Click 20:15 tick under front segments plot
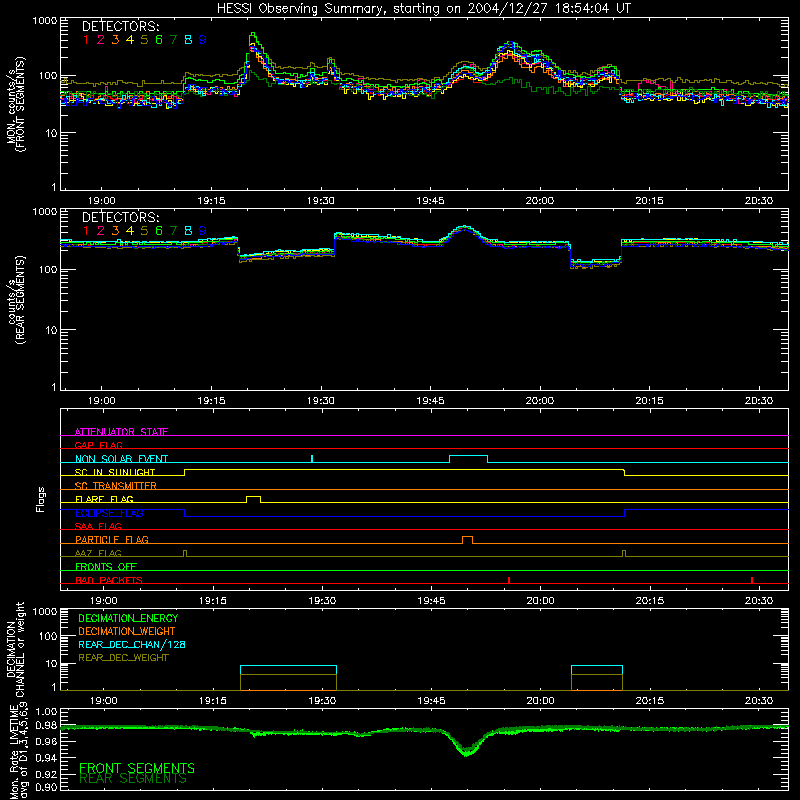Screen dimensions: 800x800 [x=649, y=201]
